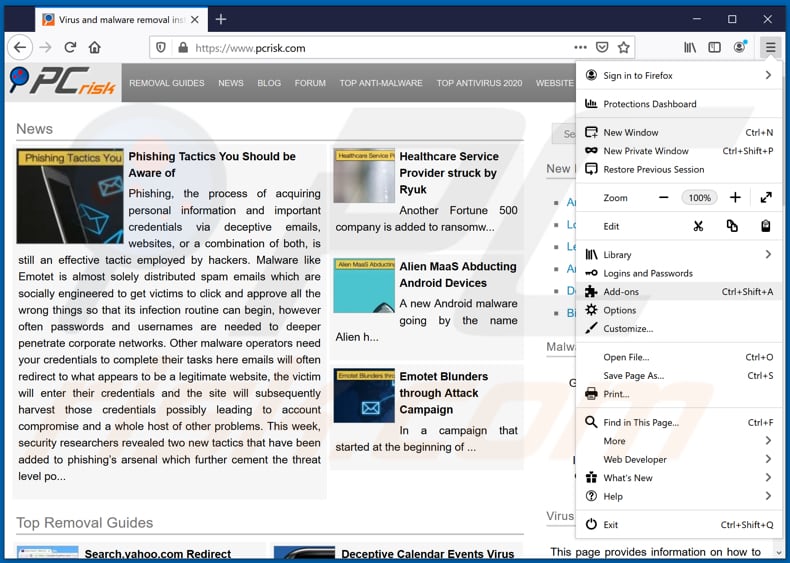This screenshot has width=790, height=563.
Task: Open Logins and Passwords
Action: tap(679, 273)
